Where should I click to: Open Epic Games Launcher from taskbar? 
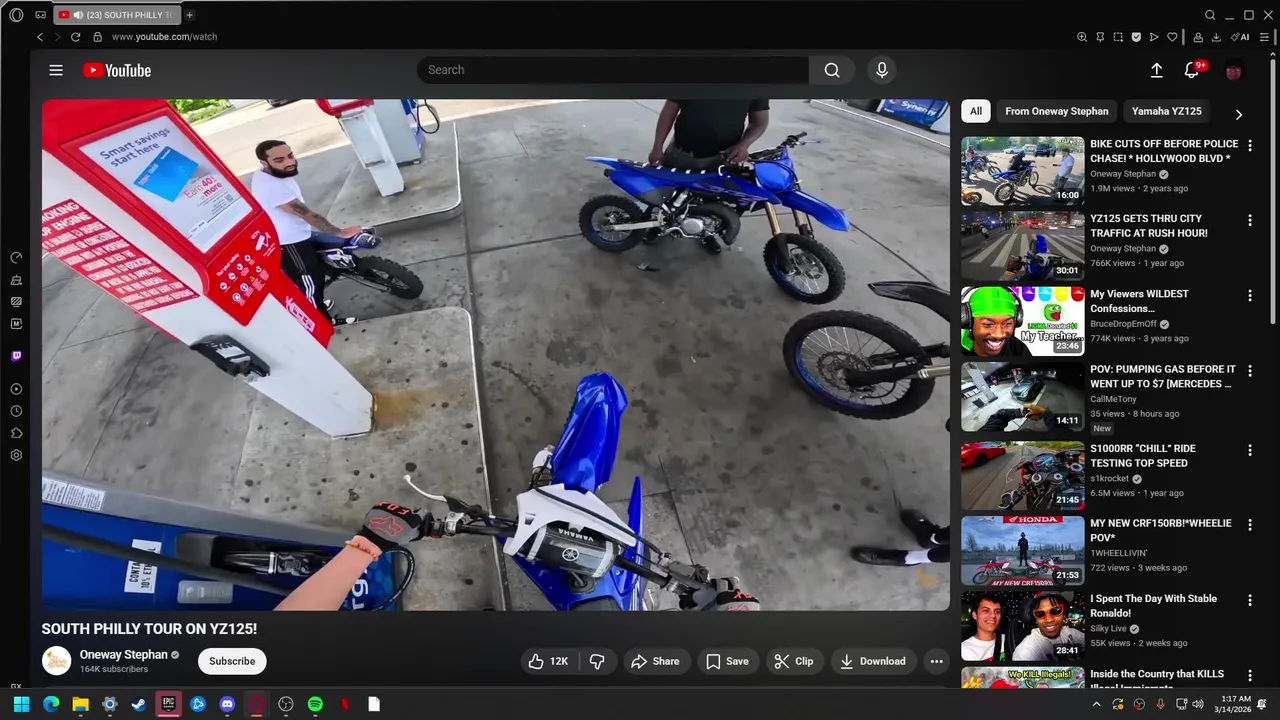point(169,704)
